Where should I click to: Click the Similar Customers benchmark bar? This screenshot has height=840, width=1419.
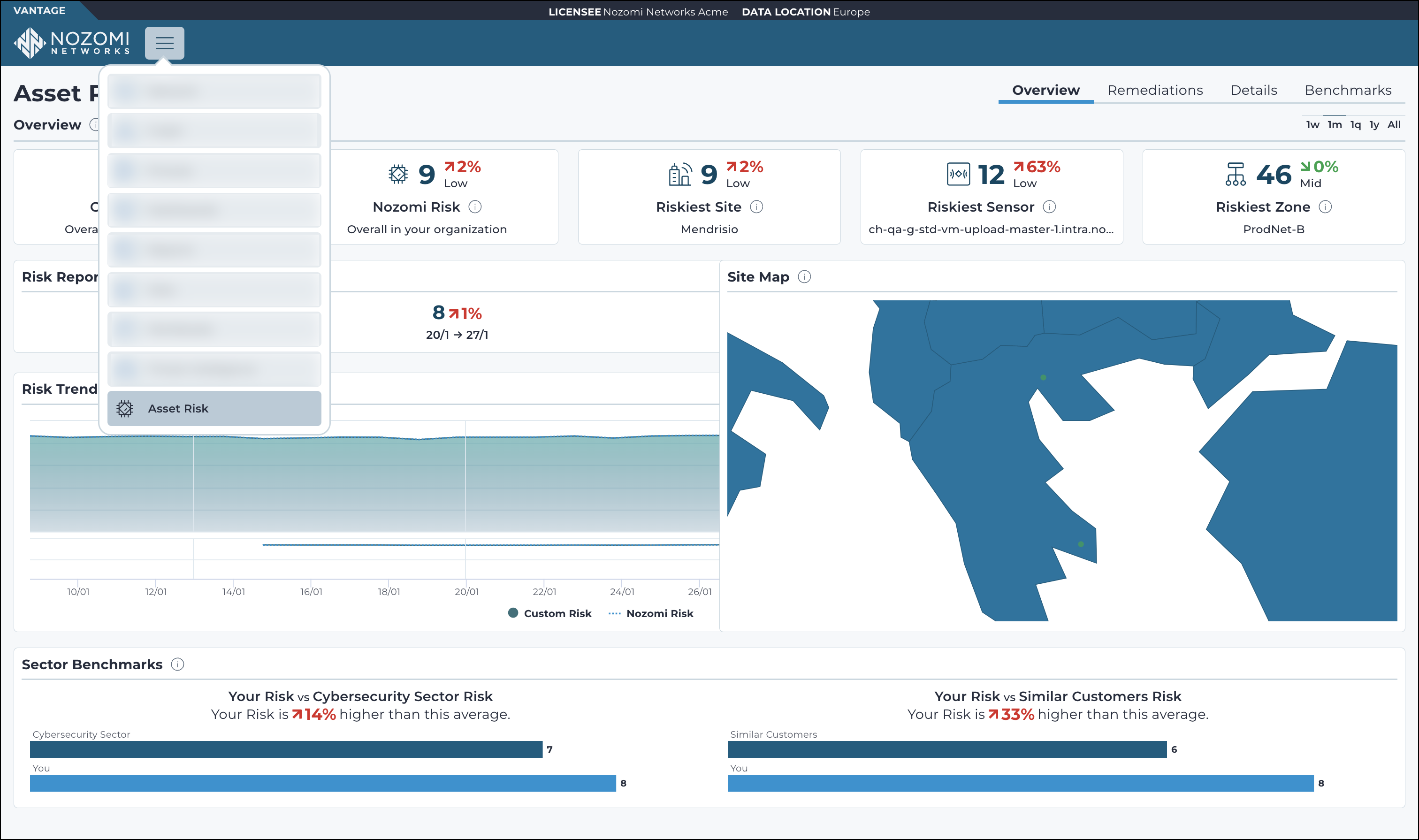947,749
